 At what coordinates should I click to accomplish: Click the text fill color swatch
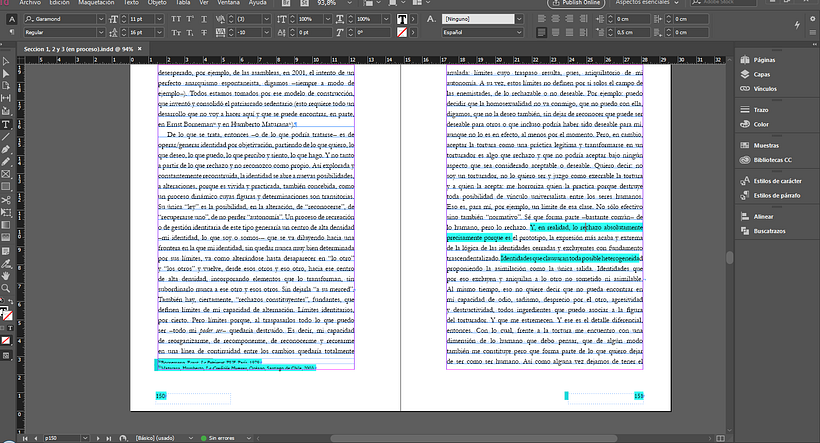point(402,19)
